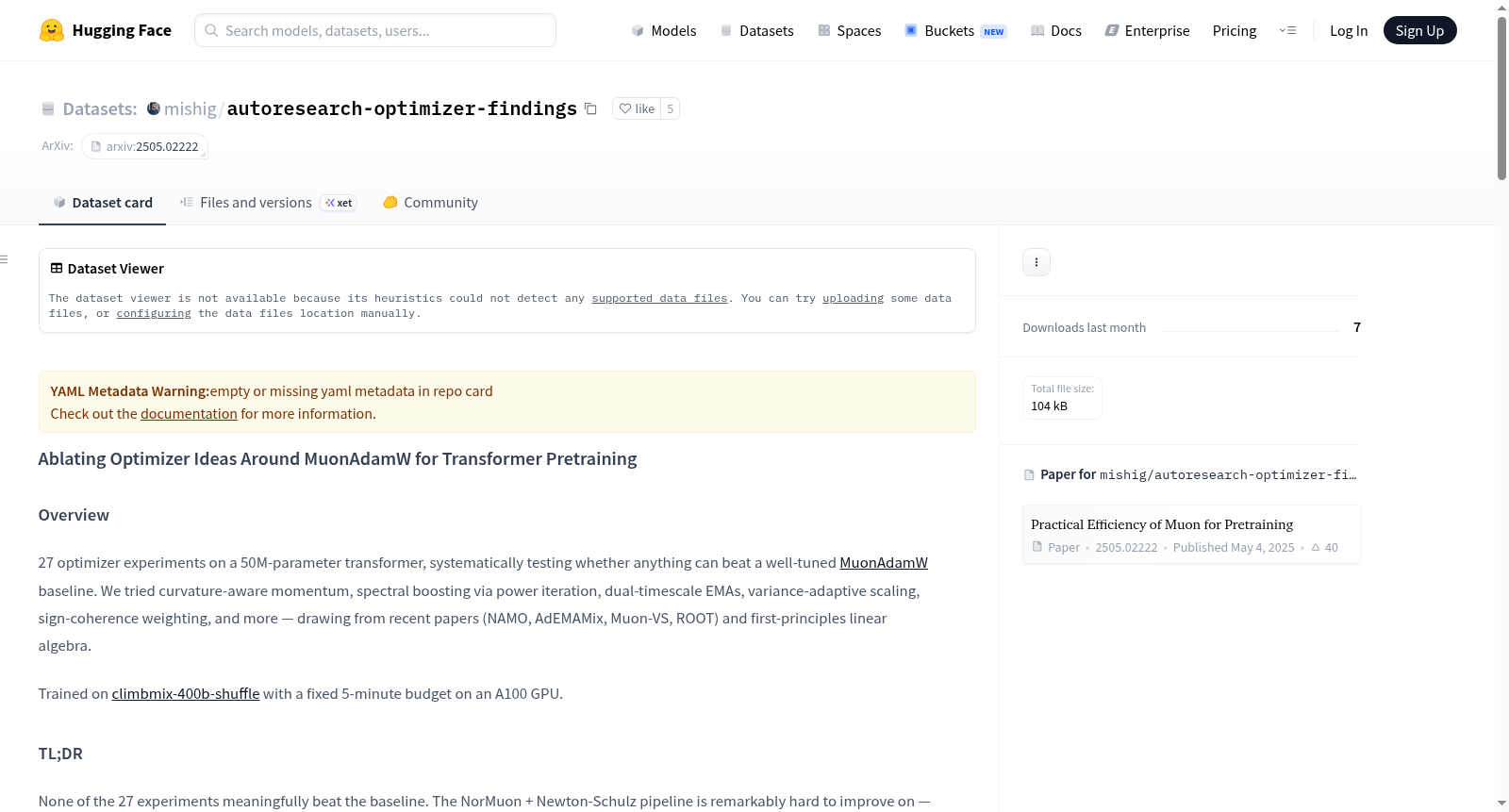
Task: Open the Buckets navigation item
Action: pyautogui.click(x=955, y=30)
